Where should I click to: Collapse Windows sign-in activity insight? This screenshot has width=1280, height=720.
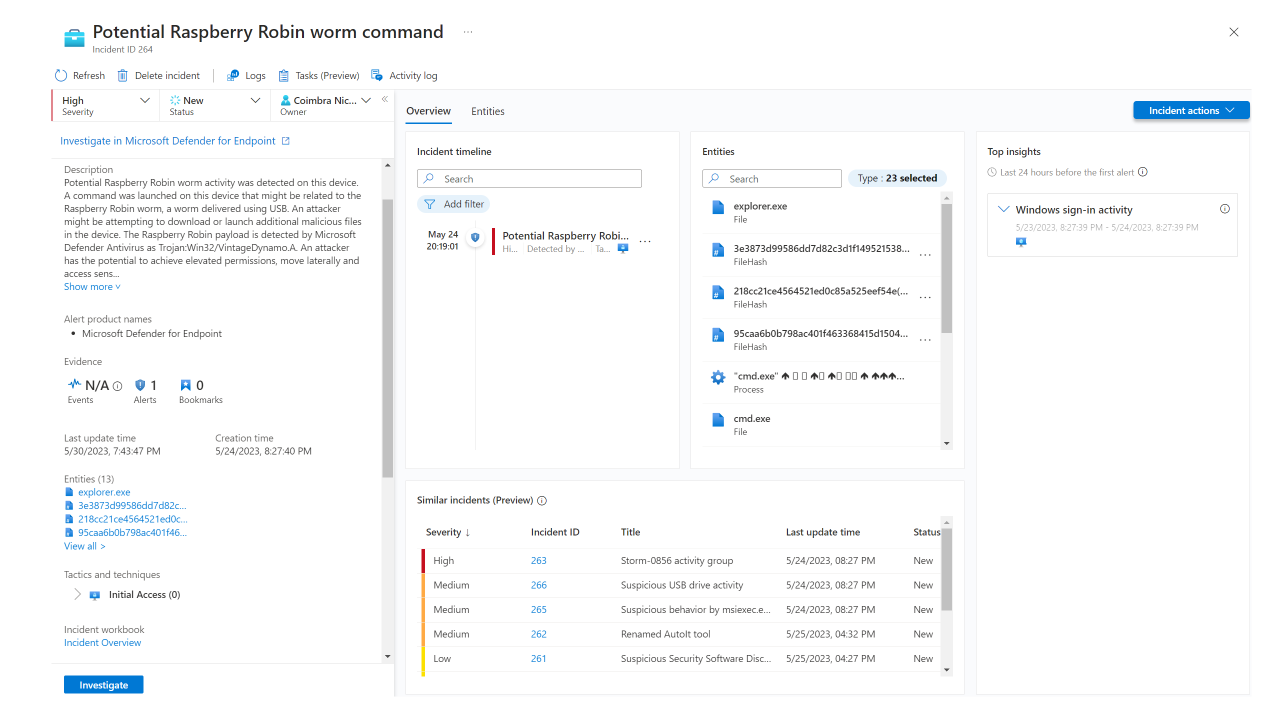click(x=1004, y=210)
